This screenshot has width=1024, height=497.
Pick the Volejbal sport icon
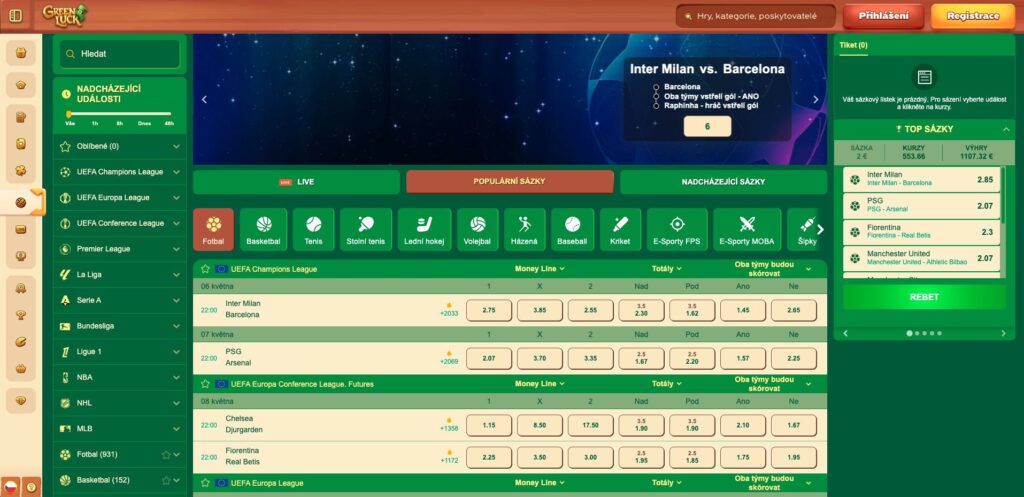coord(478,229)
